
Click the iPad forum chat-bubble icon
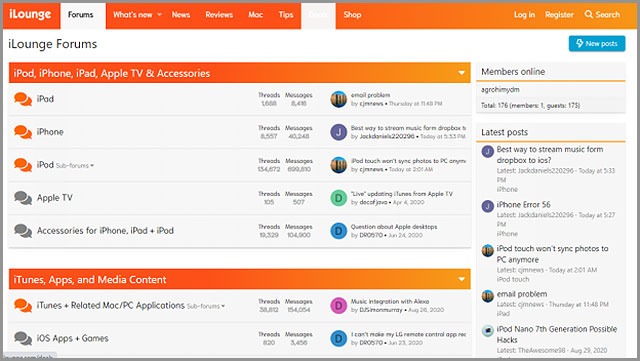click(23, 99)
